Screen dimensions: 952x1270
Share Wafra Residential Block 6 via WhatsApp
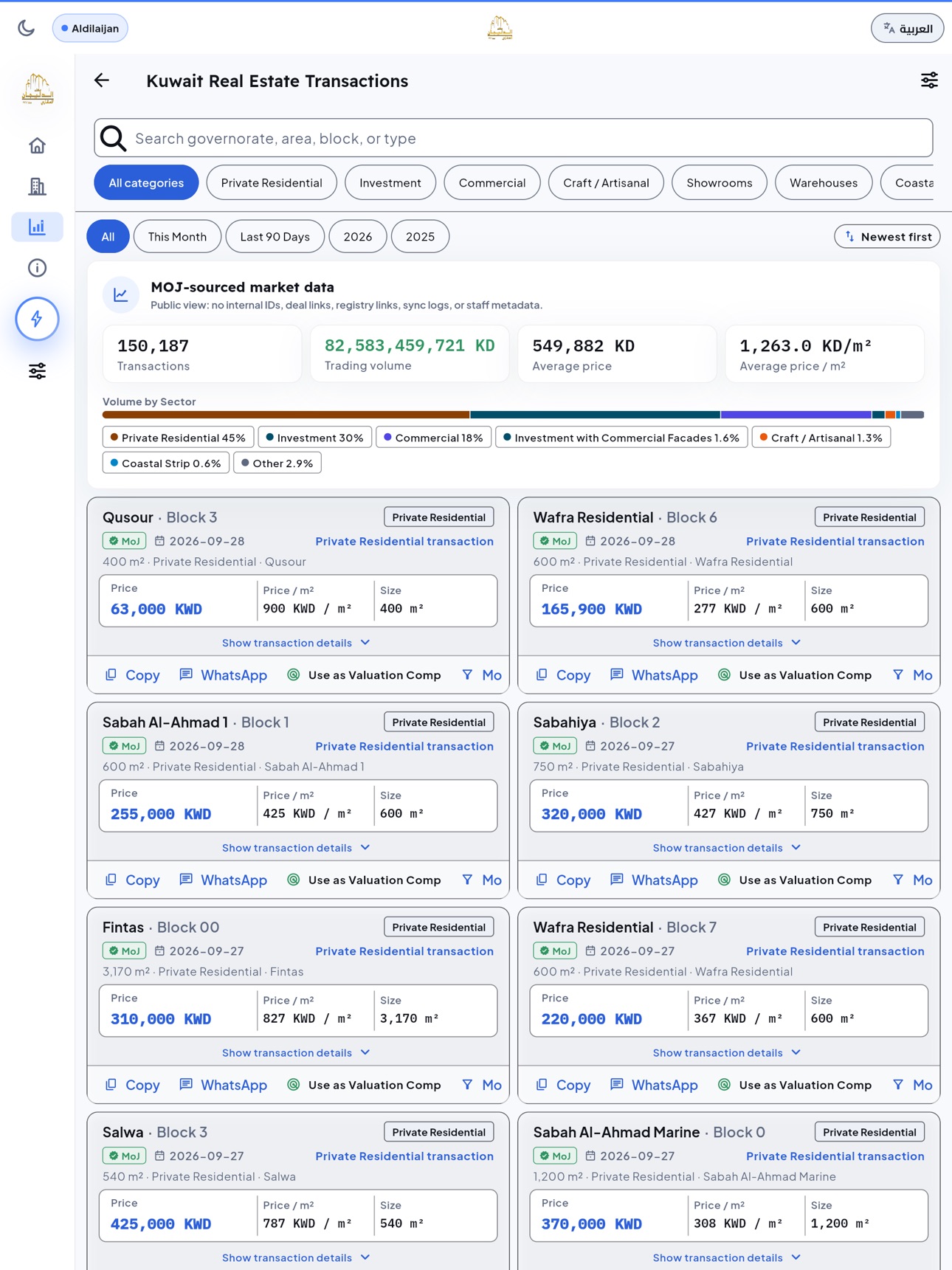(654, 675)
